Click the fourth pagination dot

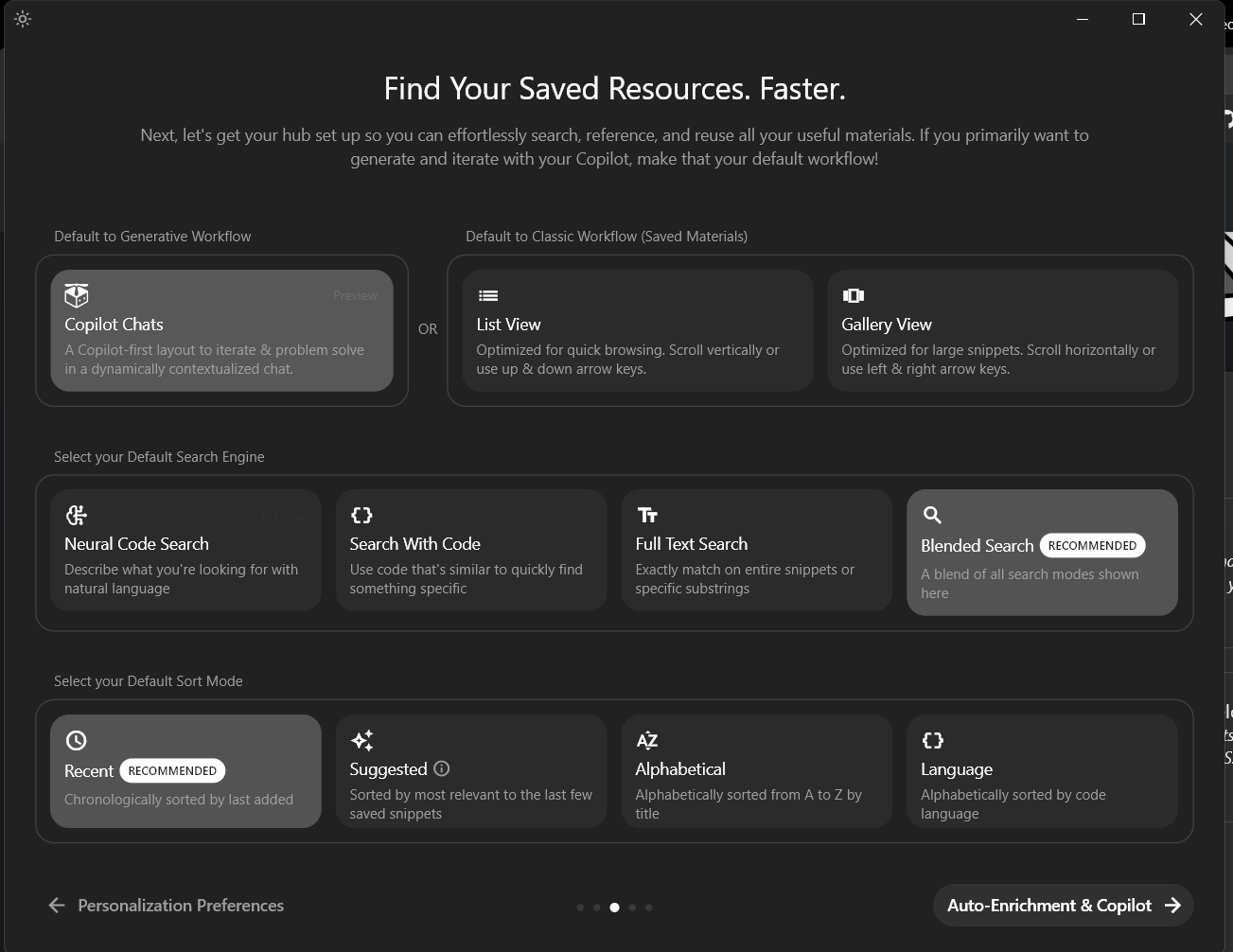[x=631, y=907]
